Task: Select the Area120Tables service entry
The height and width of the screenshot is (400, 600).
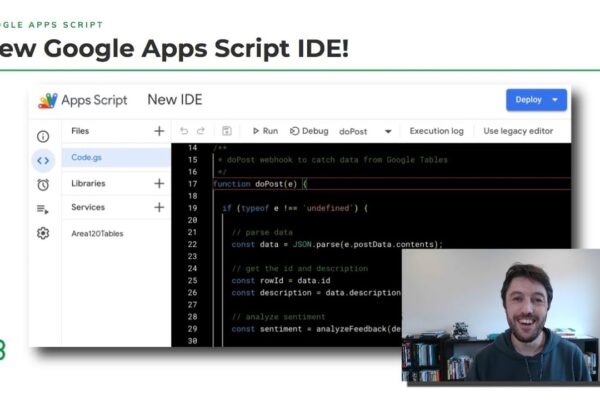Action: pyautogui.click(x=97, y=233)
